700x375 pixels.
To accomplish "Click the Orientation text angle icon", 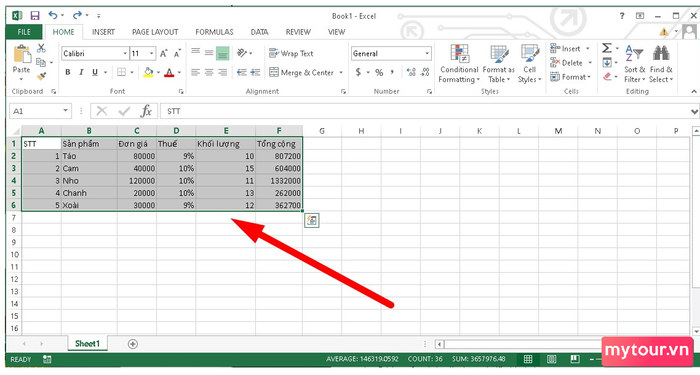I will 242,53.
